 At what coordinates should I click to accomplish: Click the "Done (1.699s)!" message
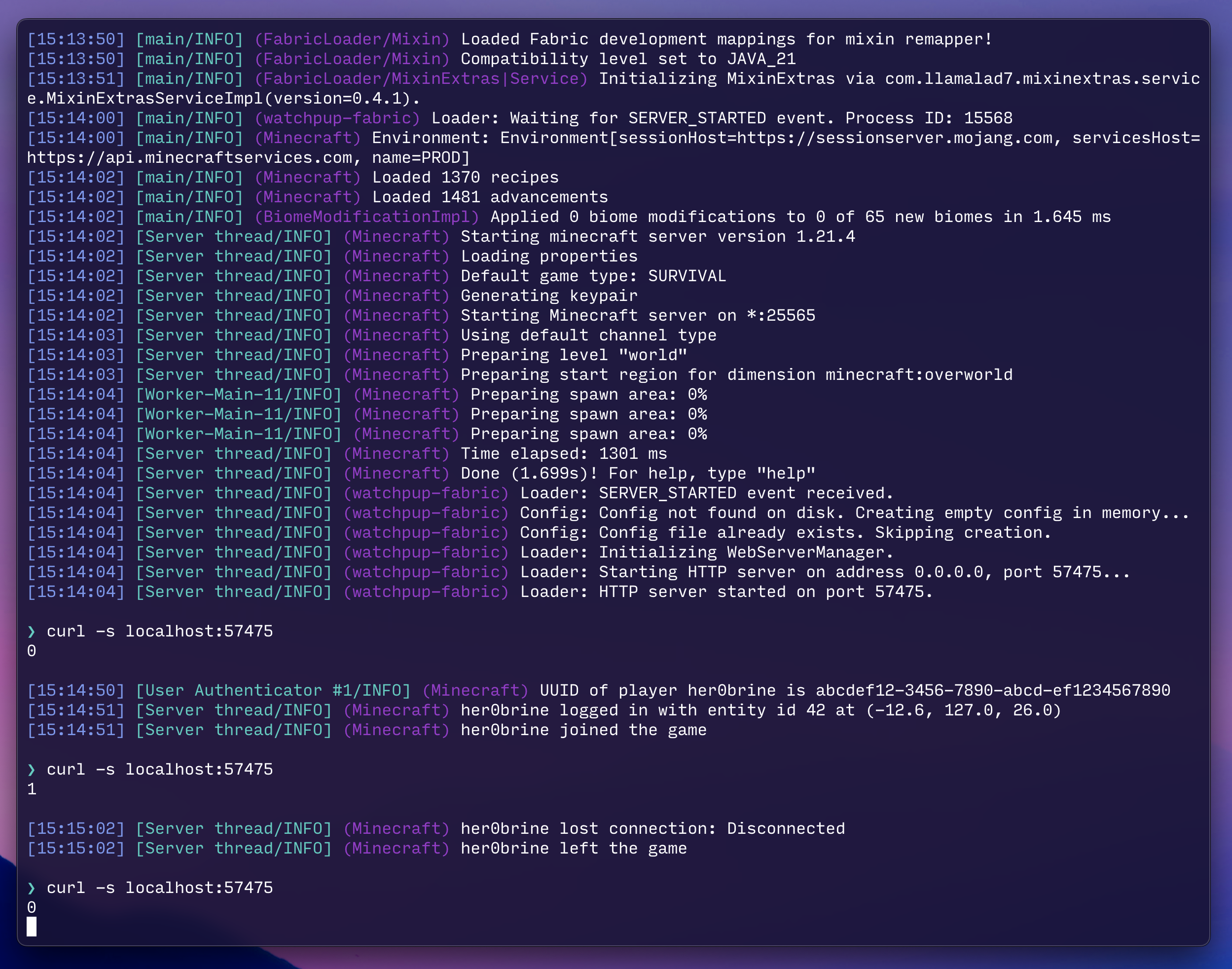click(x=529, y=473)
